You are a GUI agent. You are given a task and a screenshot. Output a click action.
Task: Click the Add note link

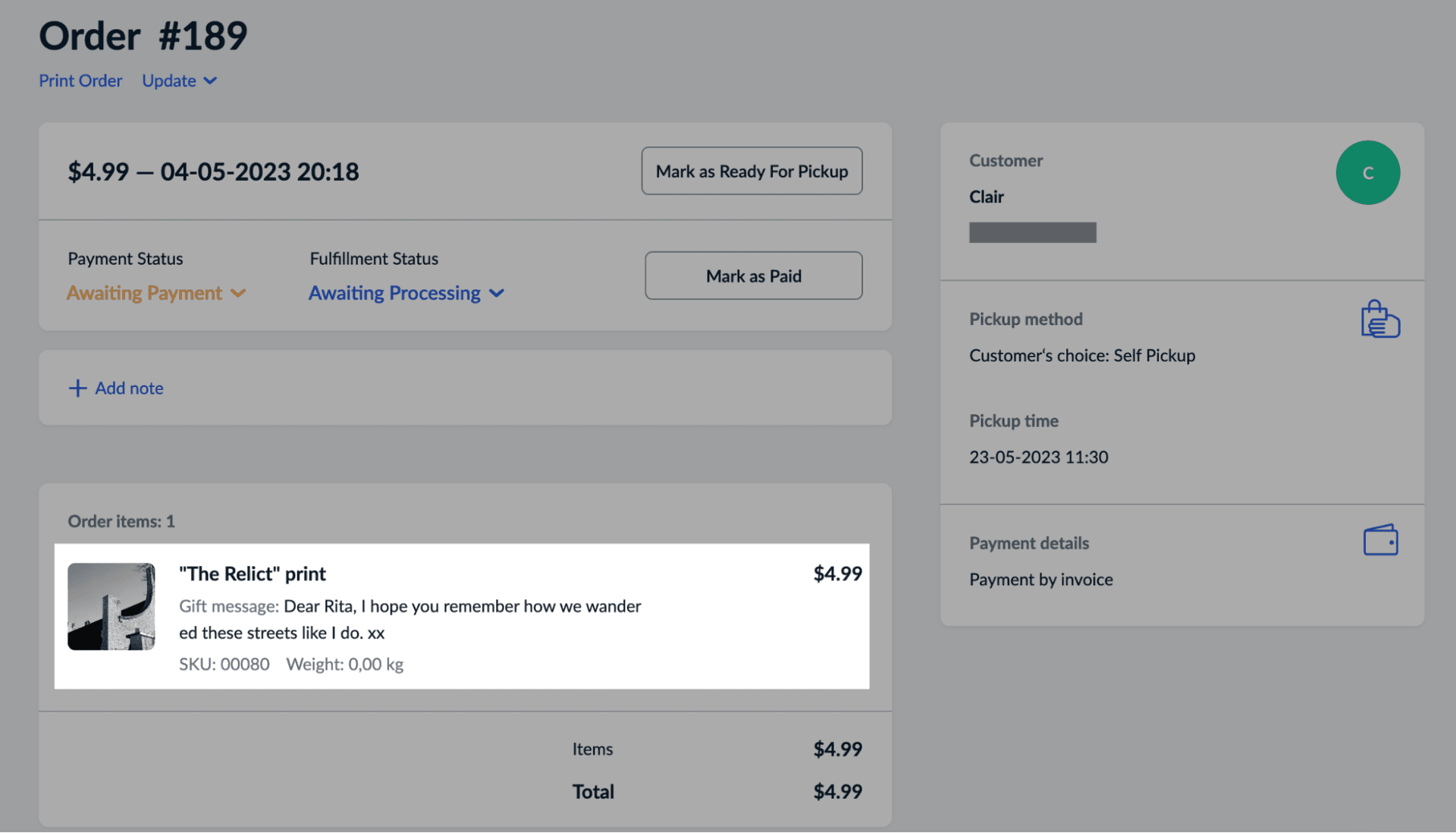click(x=129, y=388)
